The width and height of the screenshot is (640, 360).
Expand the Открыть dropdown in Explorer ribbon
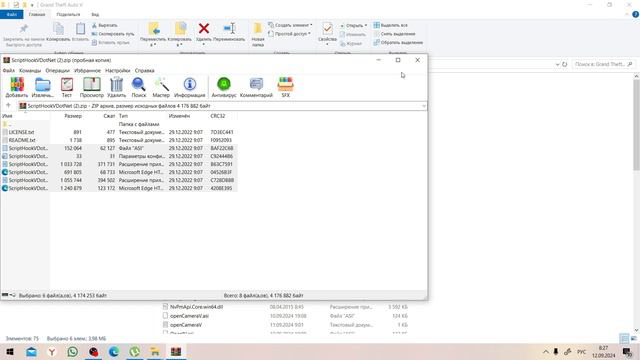point(365,25)
